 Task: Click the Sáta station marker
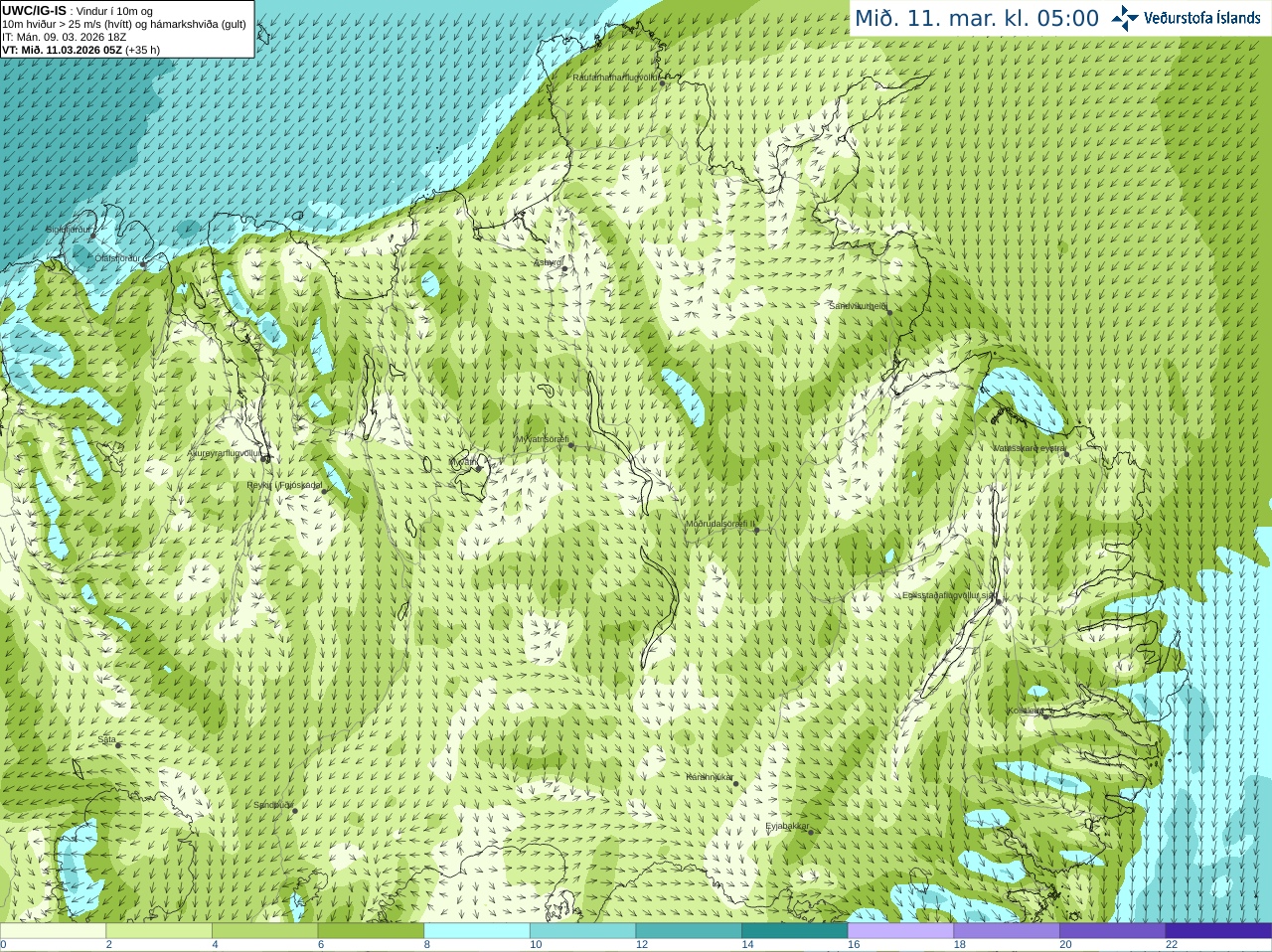point(117,744)
